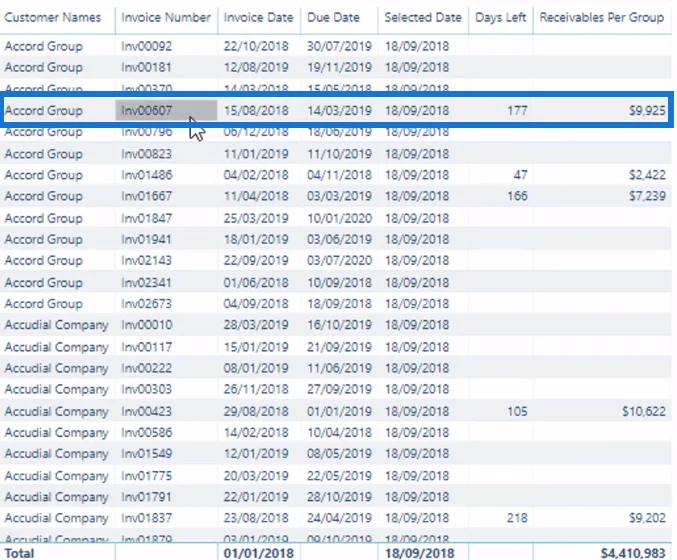Image resolution: width=677 pixels, height=560 pixels.
Task: Click the Invoice Date column header
Action: click(x=258, y=17)
